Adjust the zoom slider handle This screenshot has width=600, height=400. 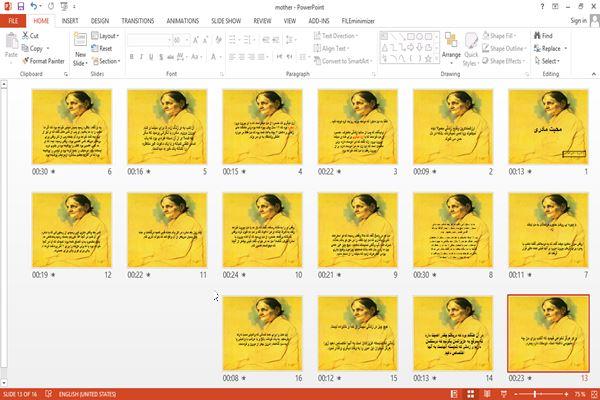point(535,394)
